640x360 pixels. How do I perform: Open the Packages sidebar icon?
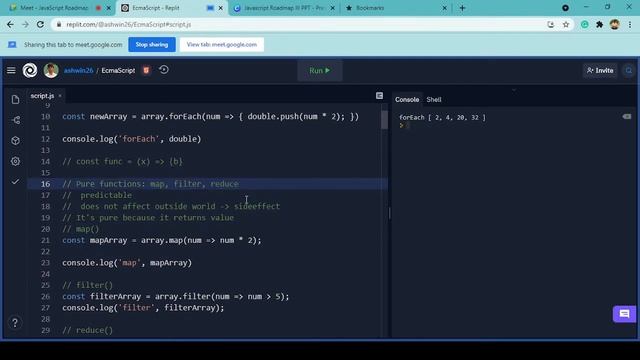16,140
